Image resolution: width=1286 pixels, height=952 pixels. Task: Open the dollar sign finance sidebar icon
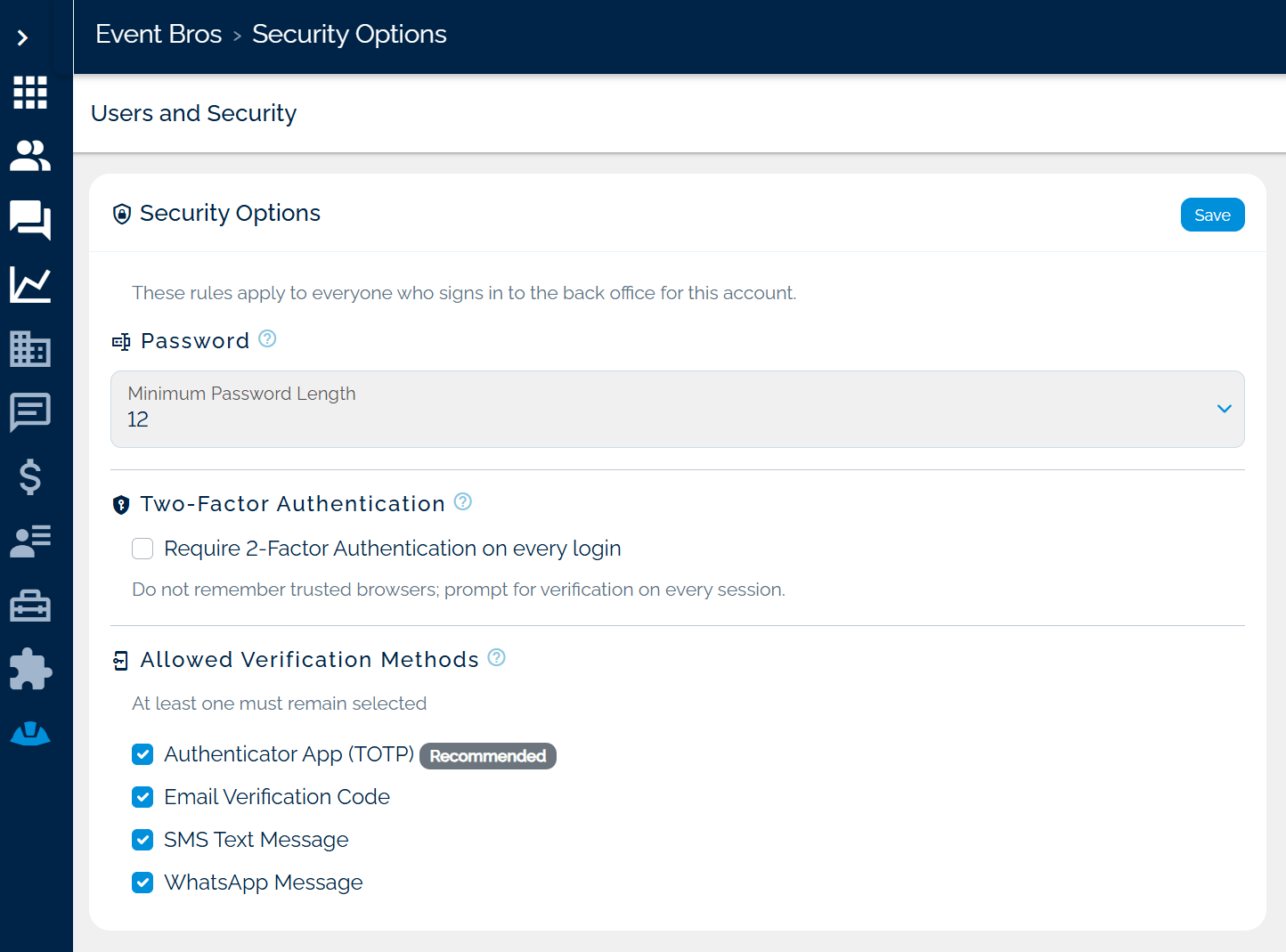coord(30,476)
